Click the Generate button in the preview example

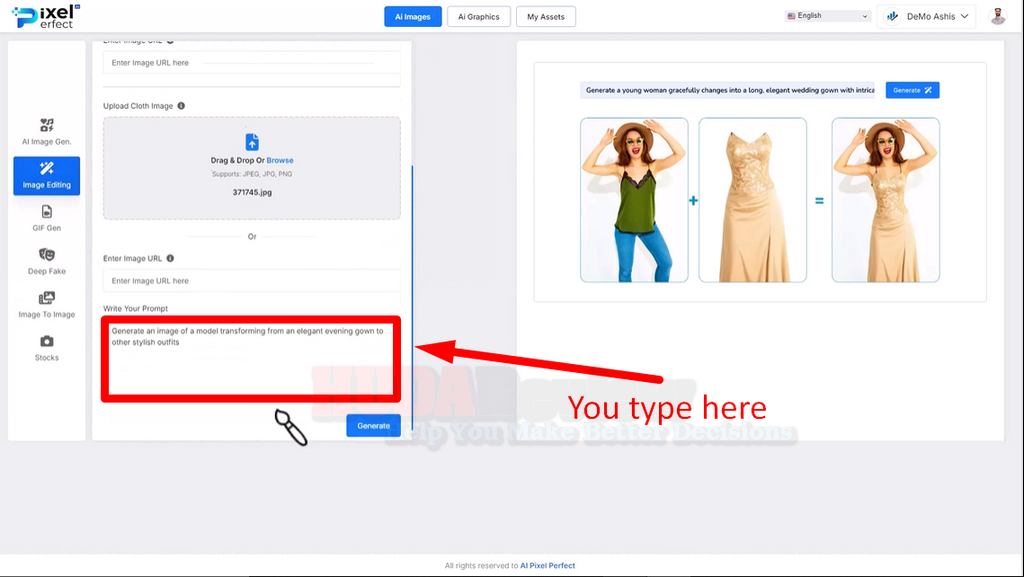(912, 90)
